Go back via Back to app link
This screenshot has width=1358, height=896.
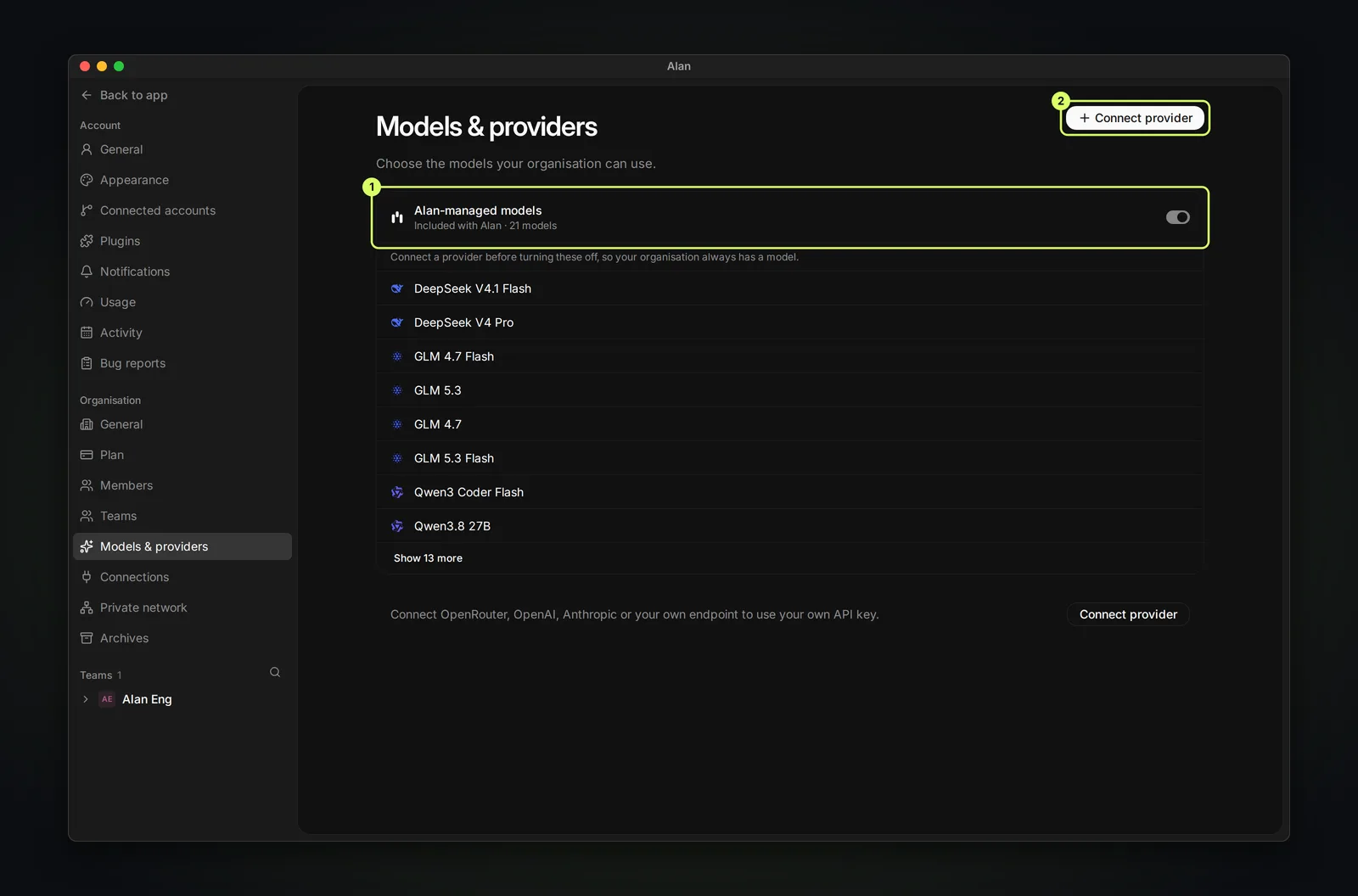[124, 95]
